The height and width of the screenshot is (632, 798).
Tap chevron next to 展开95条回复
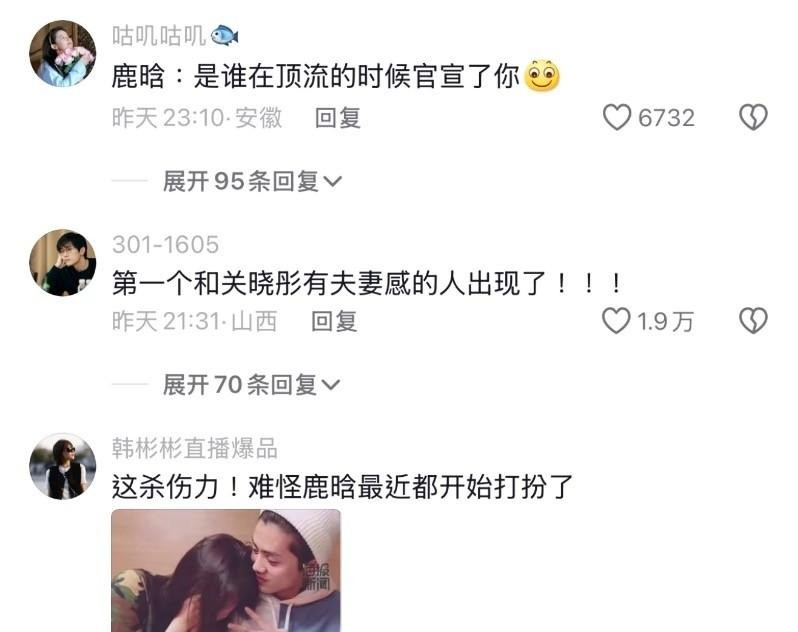(x=332, y=182)
